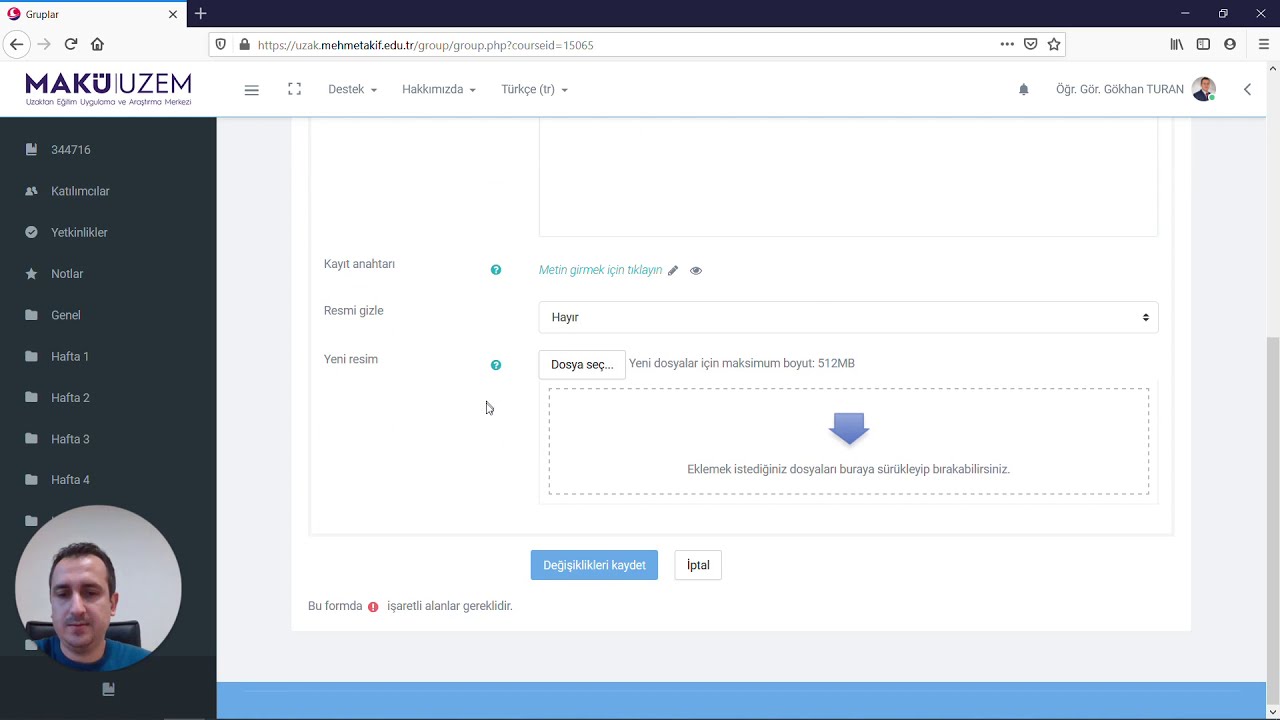This screenshot has height=720, width=1280.
Task: Save page to Pocket
Action: click(x=1031, y=44)
